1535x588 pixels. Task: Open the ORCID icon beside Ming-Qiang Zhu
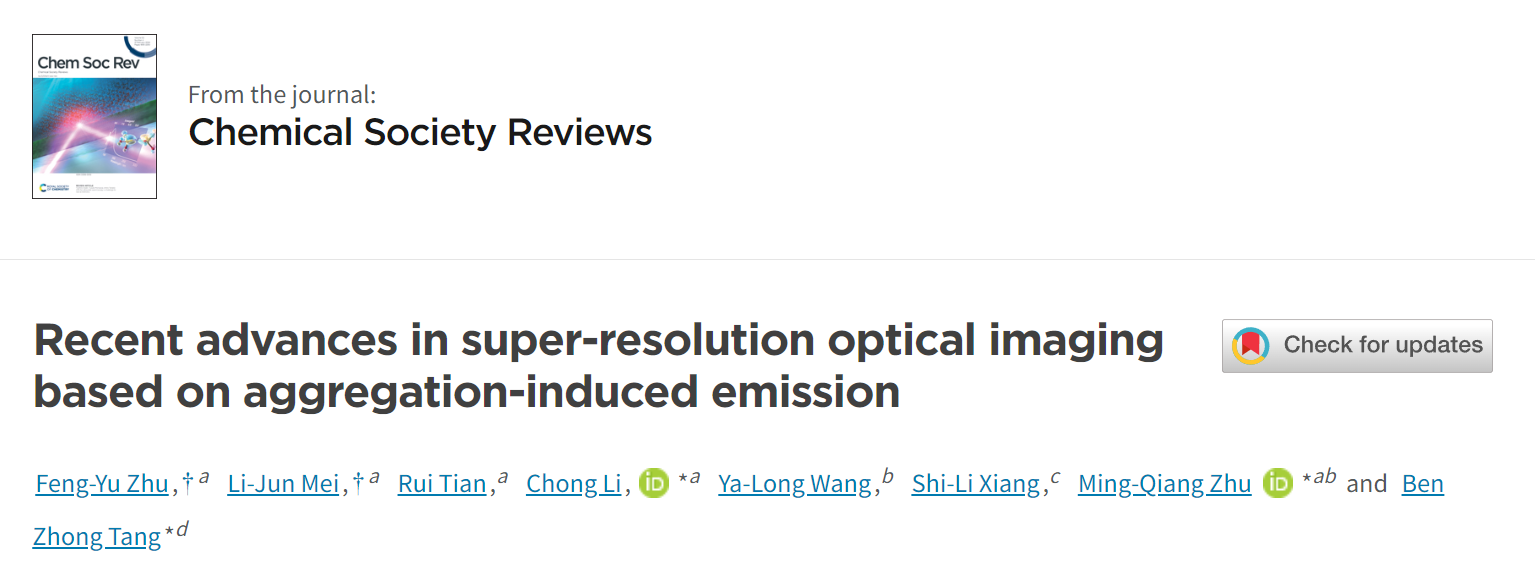click(x=1278, y=483)
